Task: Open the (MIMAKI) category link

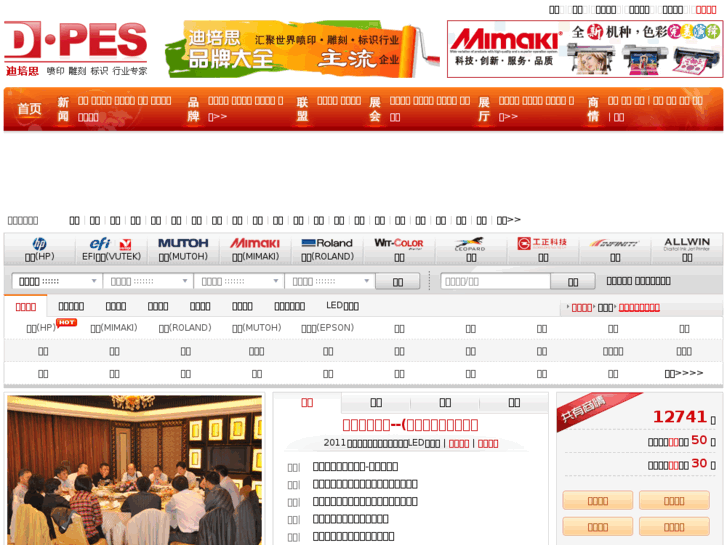Action: tap(114, 328)
